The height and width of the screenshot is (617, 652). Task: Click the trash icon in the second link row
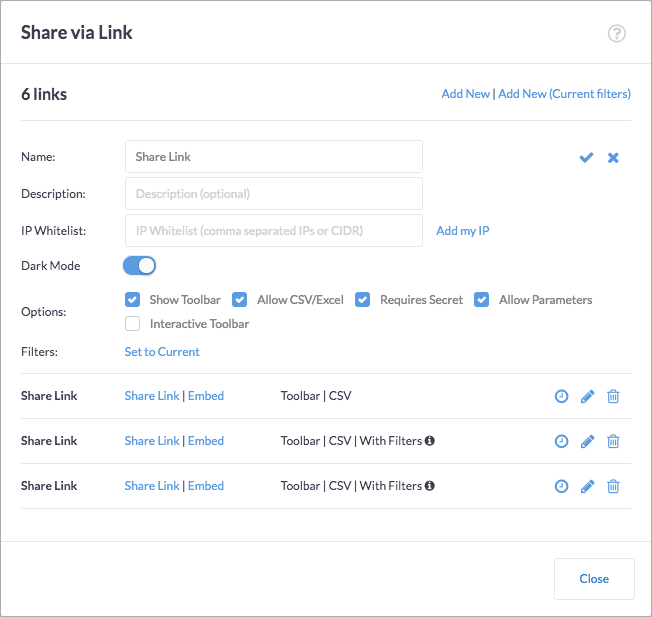click(x=613, y=441)
